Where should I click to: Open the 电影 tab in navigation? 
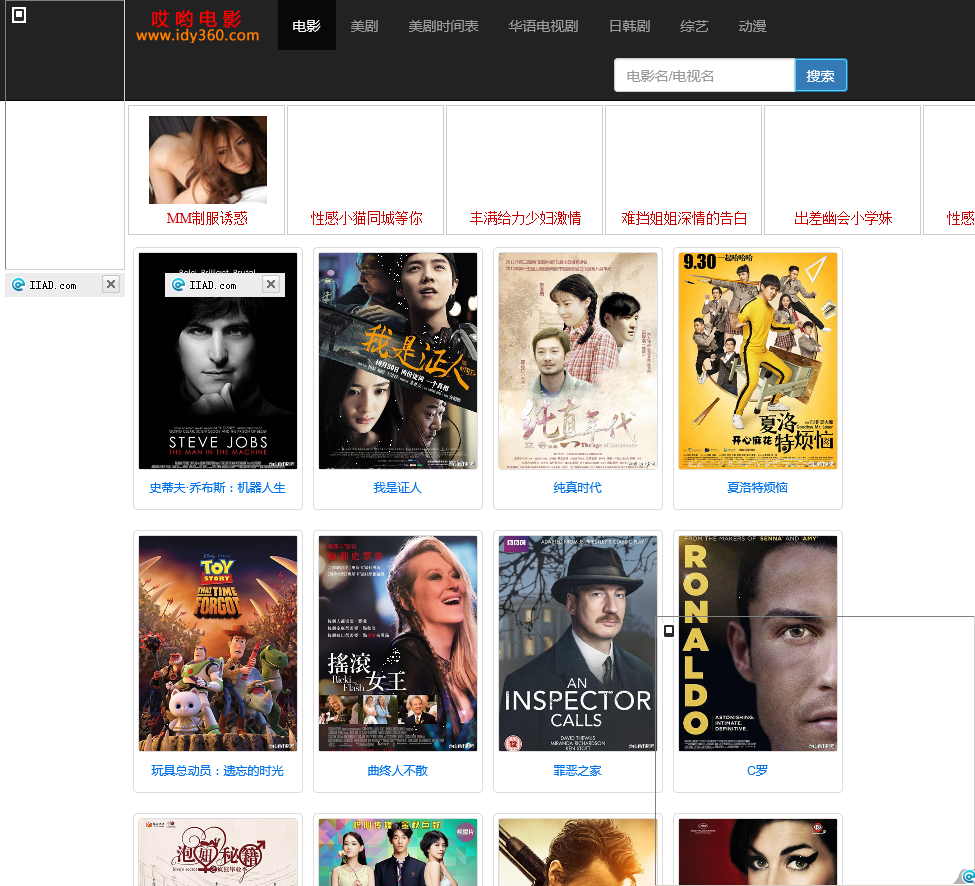point(307,25)
